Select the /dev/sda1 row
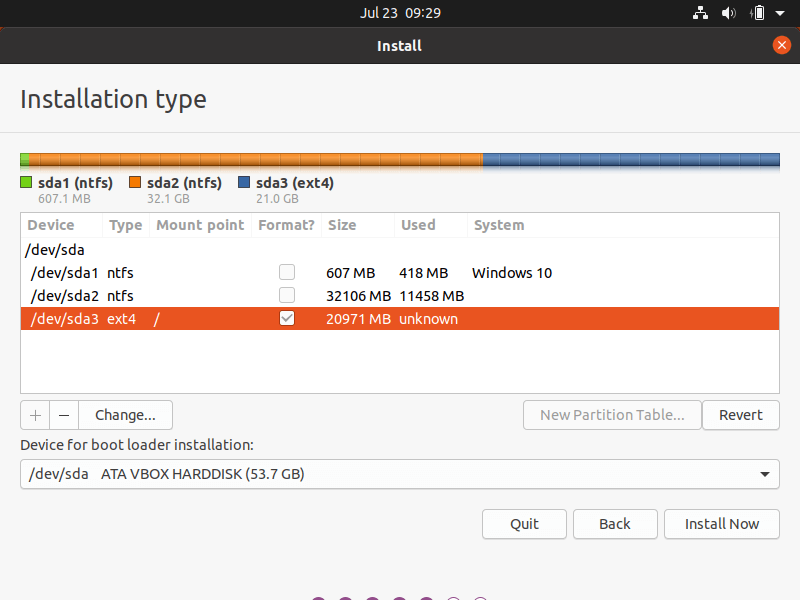This screenshot has height=600, width=800. [400, 273]
